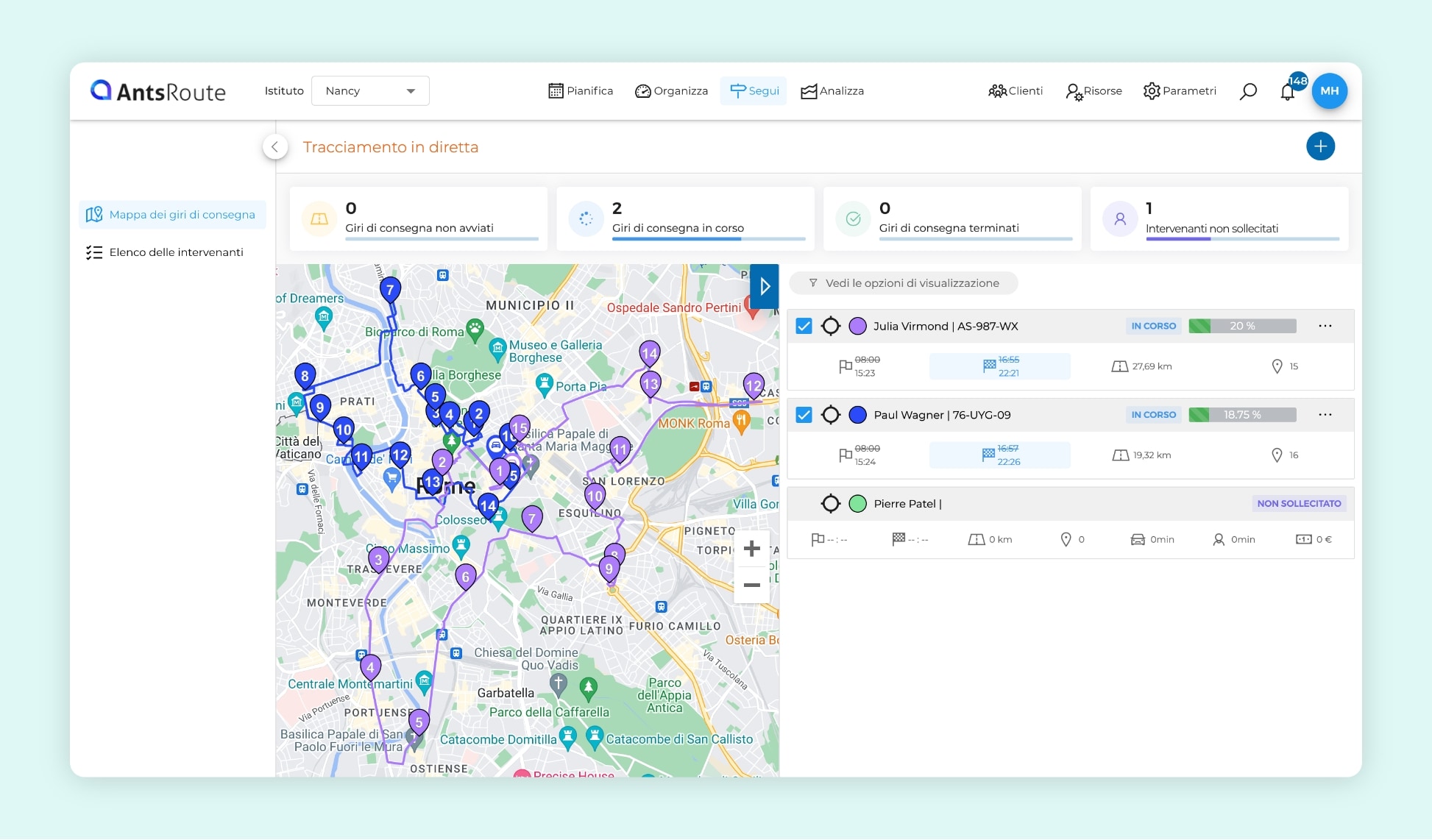The height and width of the screenshot is (840, 1432).
Task: Select the Organizza icon in top navigation
Action: pos(644,90)
